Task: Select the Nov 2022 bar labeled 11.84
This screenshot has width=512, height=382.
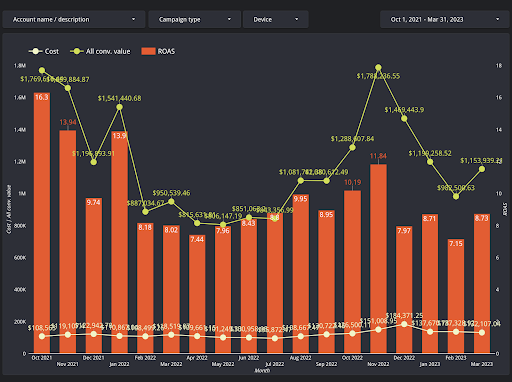Action: 378,258
